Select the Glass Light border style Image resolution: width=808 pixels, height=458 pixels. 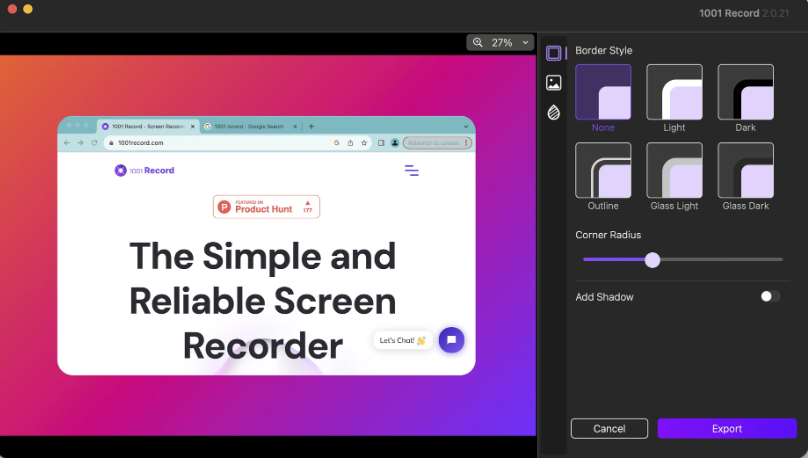click(x=674, y=170)
